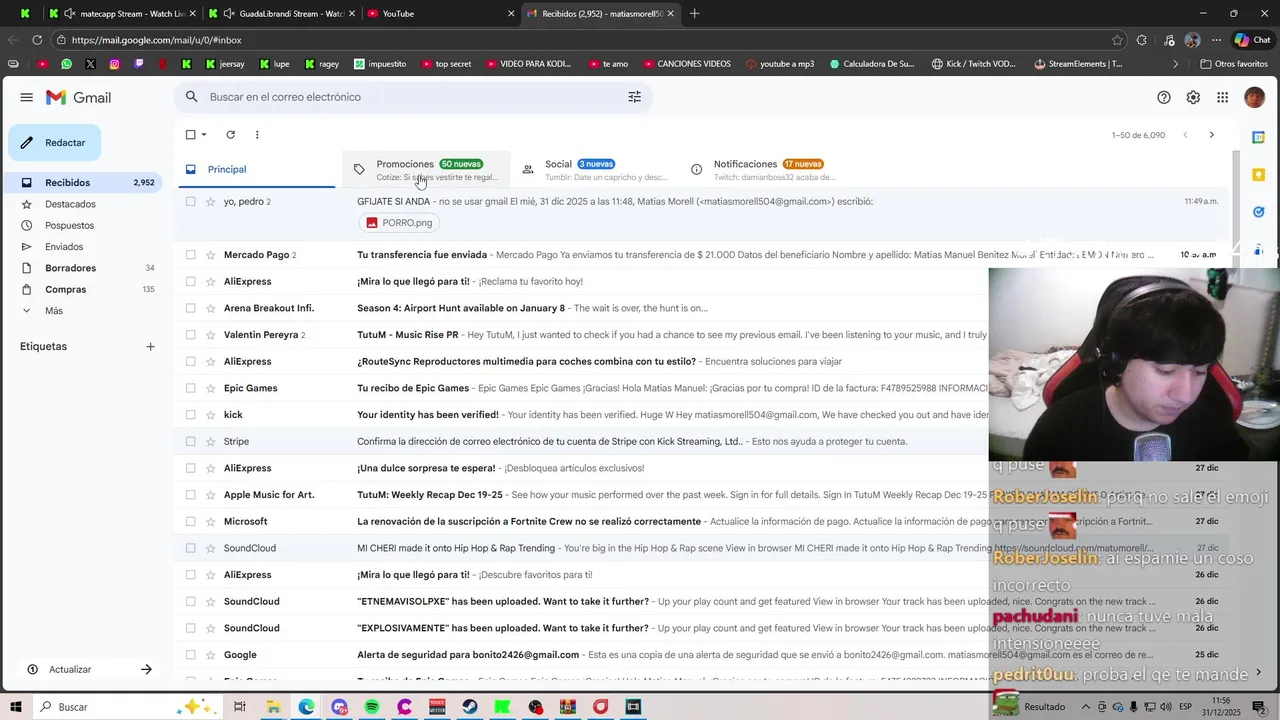The width and height of the screenshot is (1280, 720).
Task: Open Google Tasks side panel icon
Action: pyautogui.click(x=1259, y=211)
